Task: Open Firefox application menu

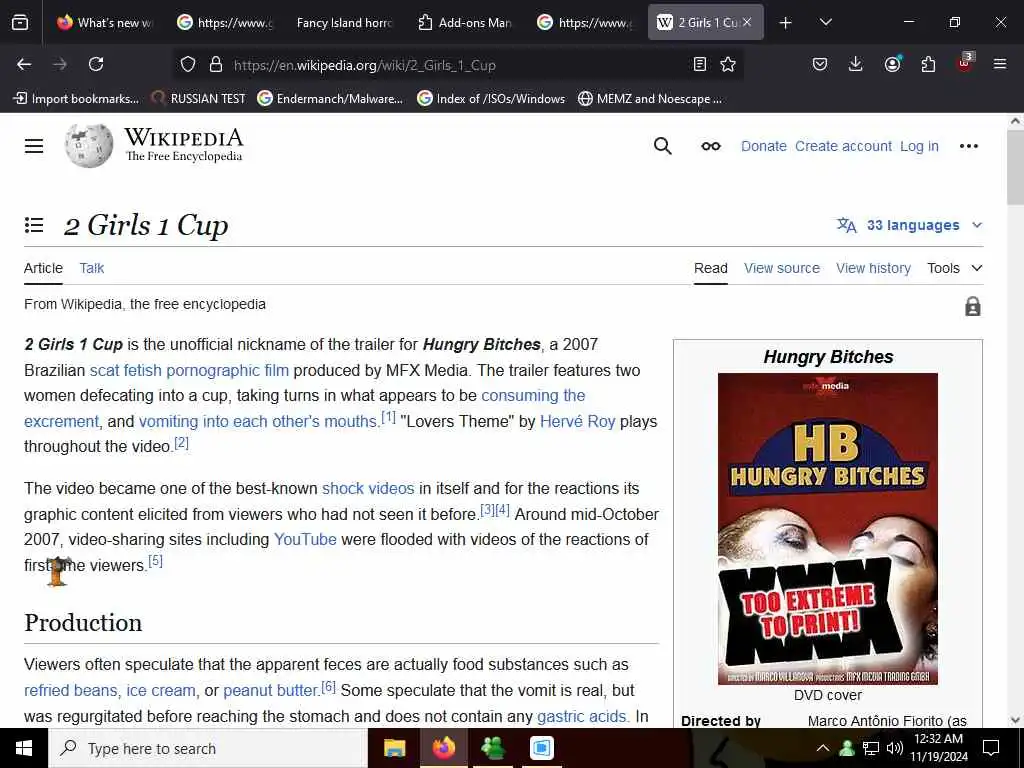Action: point(1000,64)
